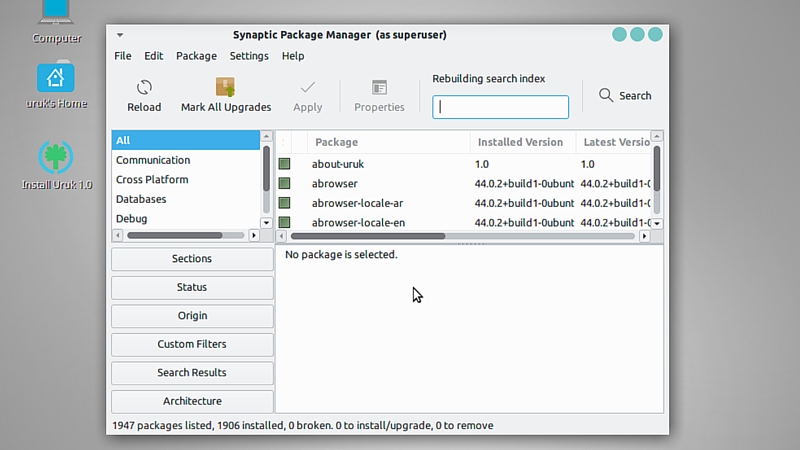The image size is (800, 450).
Task: Select the abrowser-locale-en package name
Action: click(359, 222)
